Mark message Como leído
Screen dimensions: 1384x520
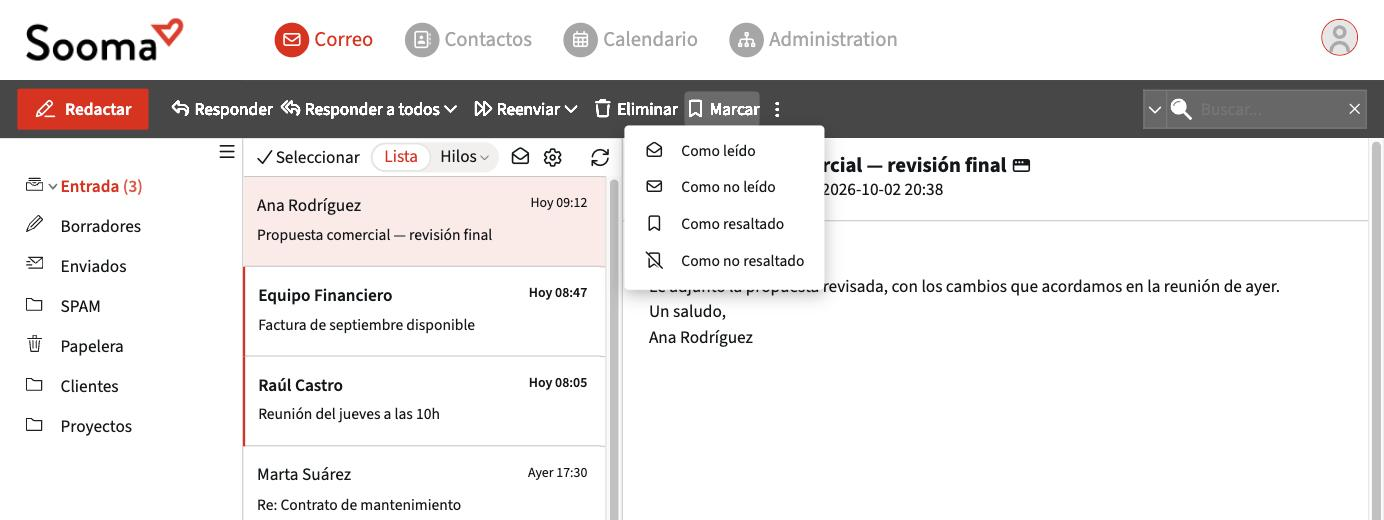coord(724,150)
